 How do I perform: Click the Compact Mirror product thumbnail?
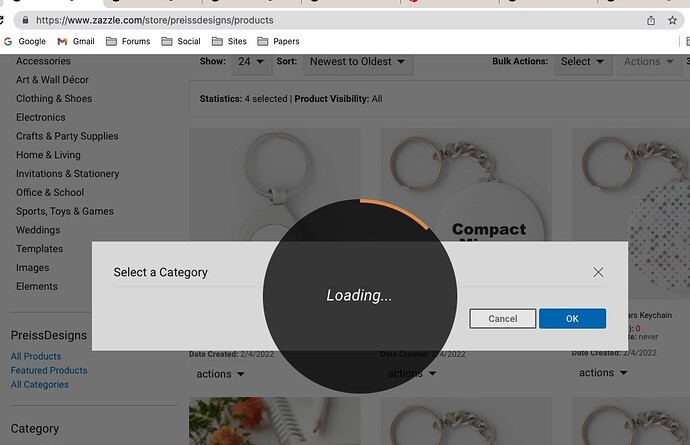[x=466, y=184]
